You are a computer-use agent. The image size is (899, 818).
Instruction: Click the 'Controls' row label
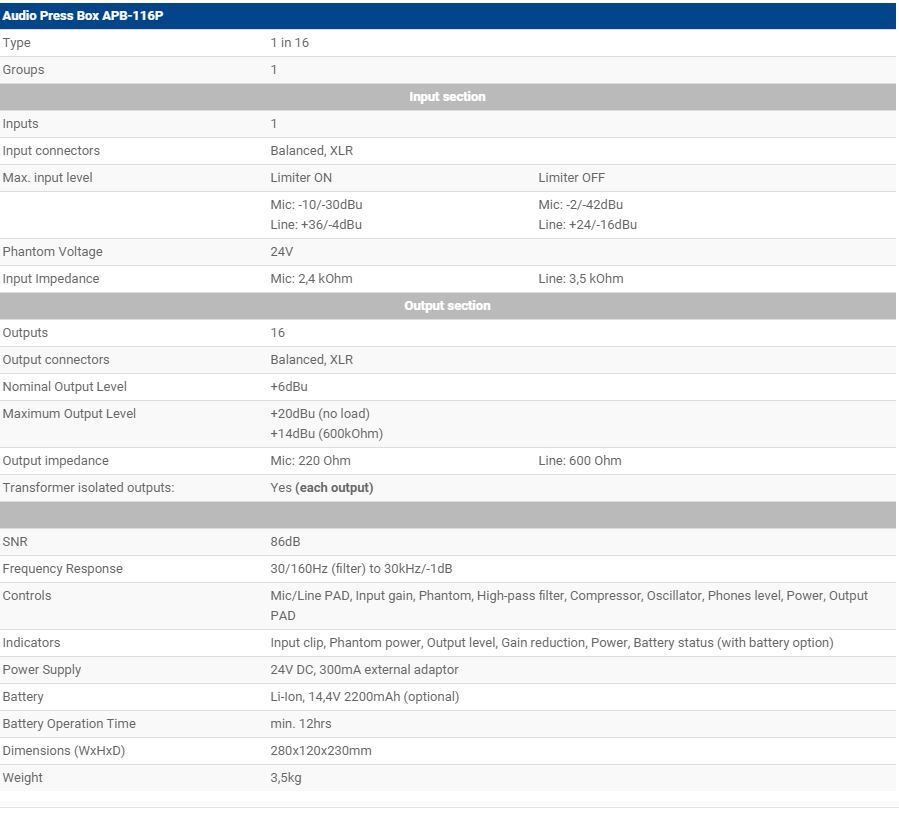point(27,596)
